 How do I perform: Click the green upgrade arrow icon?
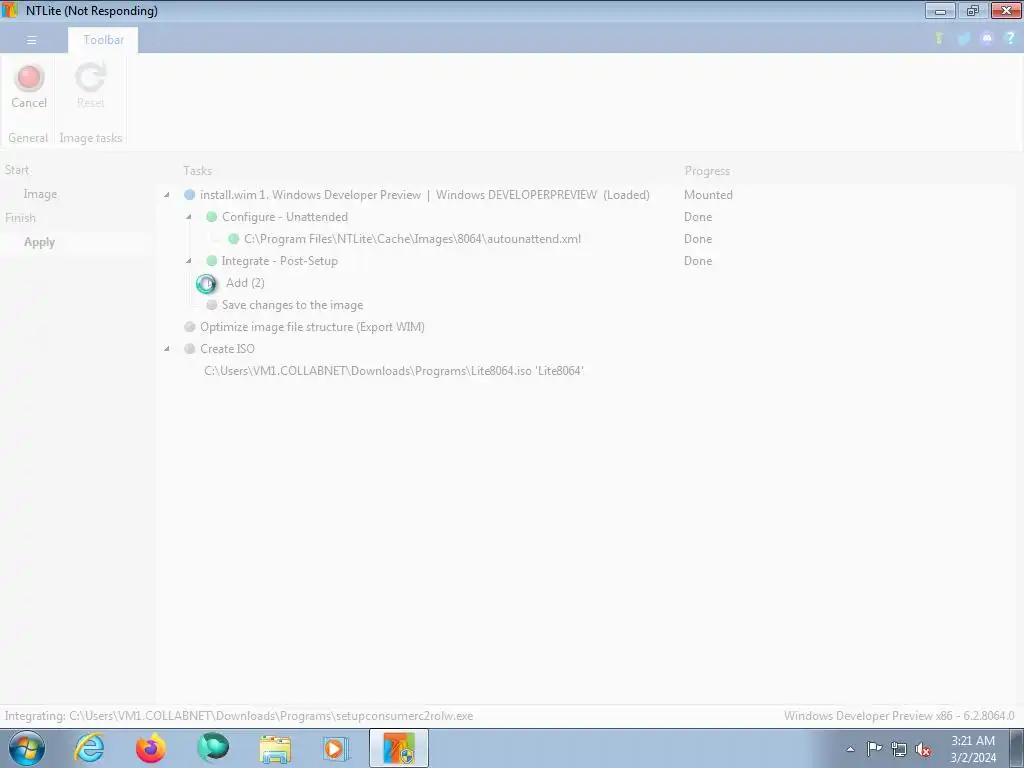(x=939, y=39)
